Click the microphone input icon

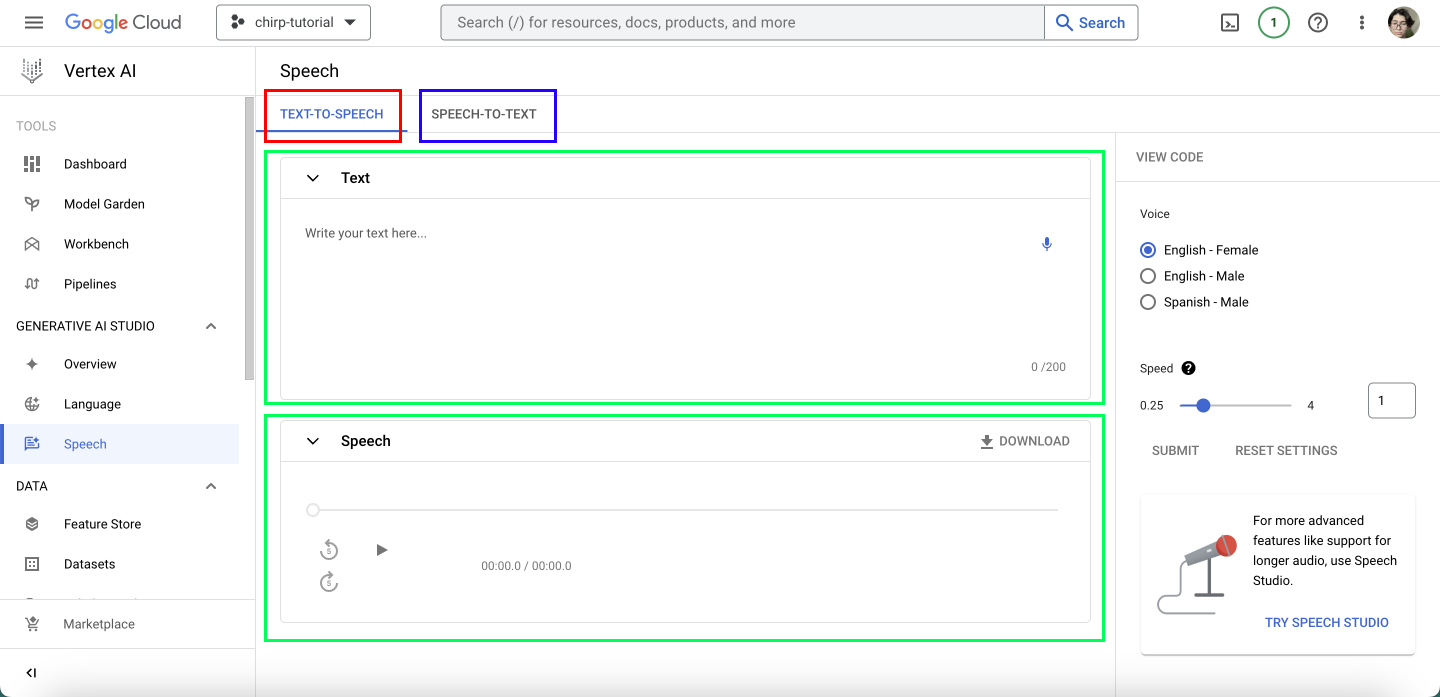click(x=1047, y=243)
